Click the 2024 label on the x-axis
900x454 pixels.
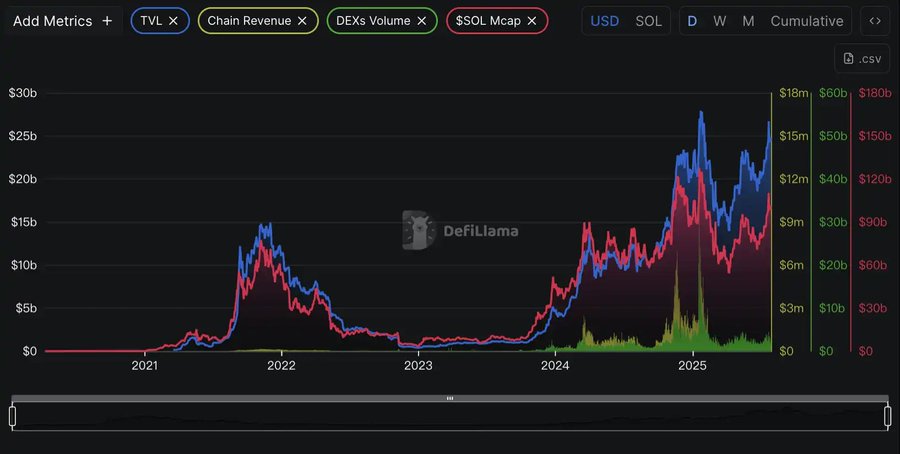pyautogui.click(x=554, y=366)
